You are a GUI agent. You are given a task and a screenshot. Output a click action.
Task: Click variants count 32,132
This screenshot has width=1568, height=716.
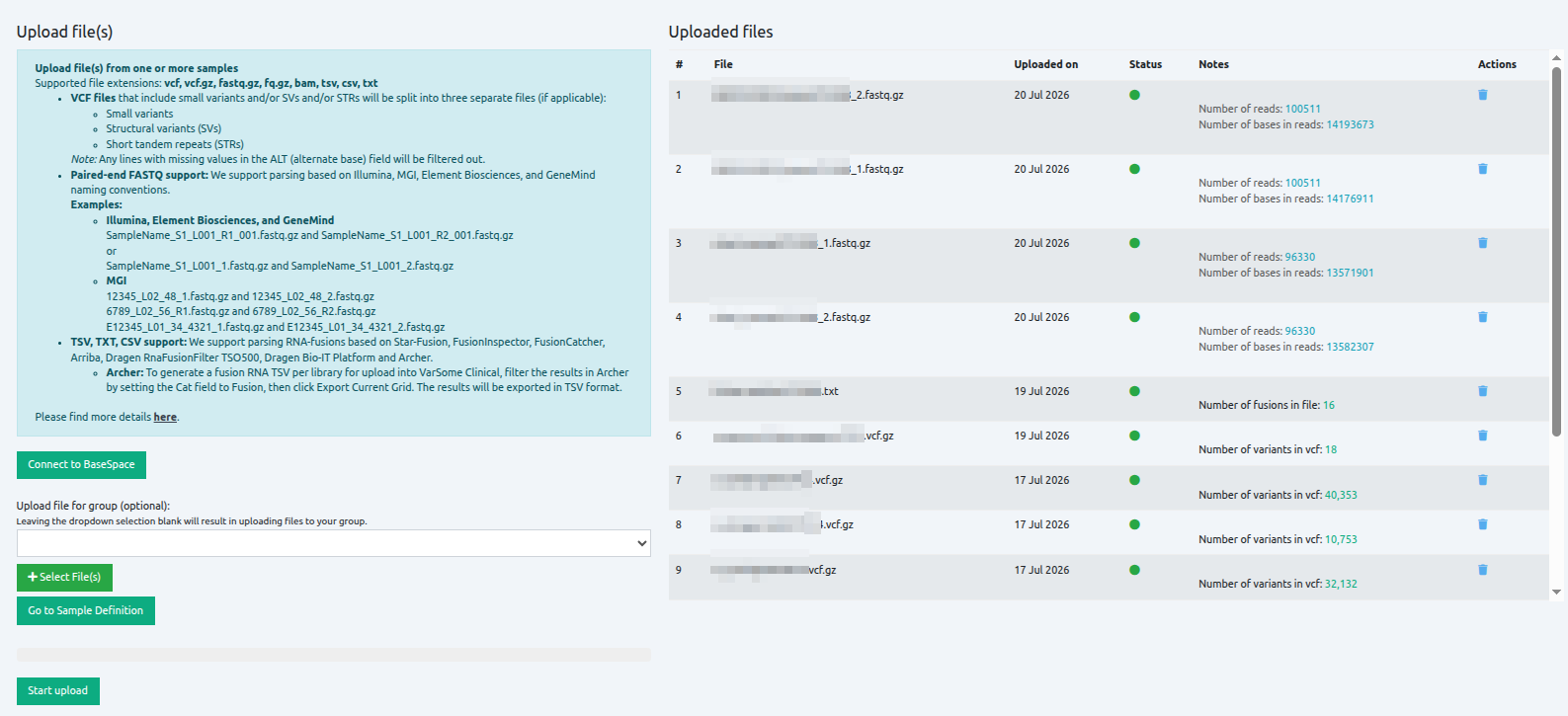(1341, 585)
